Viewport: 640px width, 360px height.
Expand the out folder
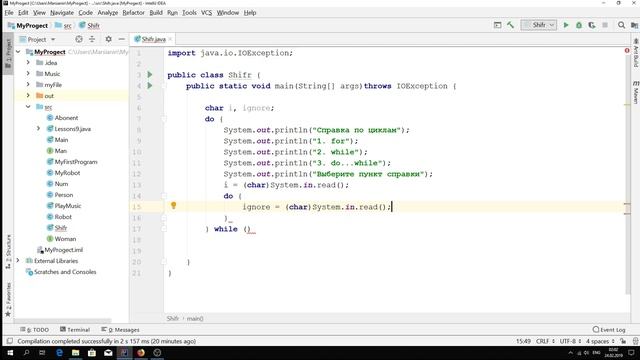[x=28, y=96]
